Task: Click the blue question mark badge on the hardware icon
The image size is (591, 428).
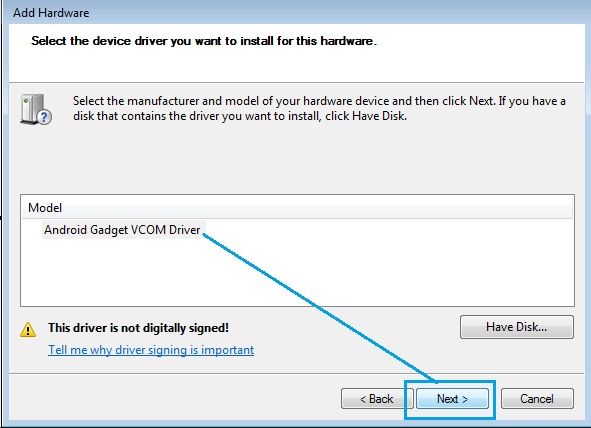Action: pos(44,117)
